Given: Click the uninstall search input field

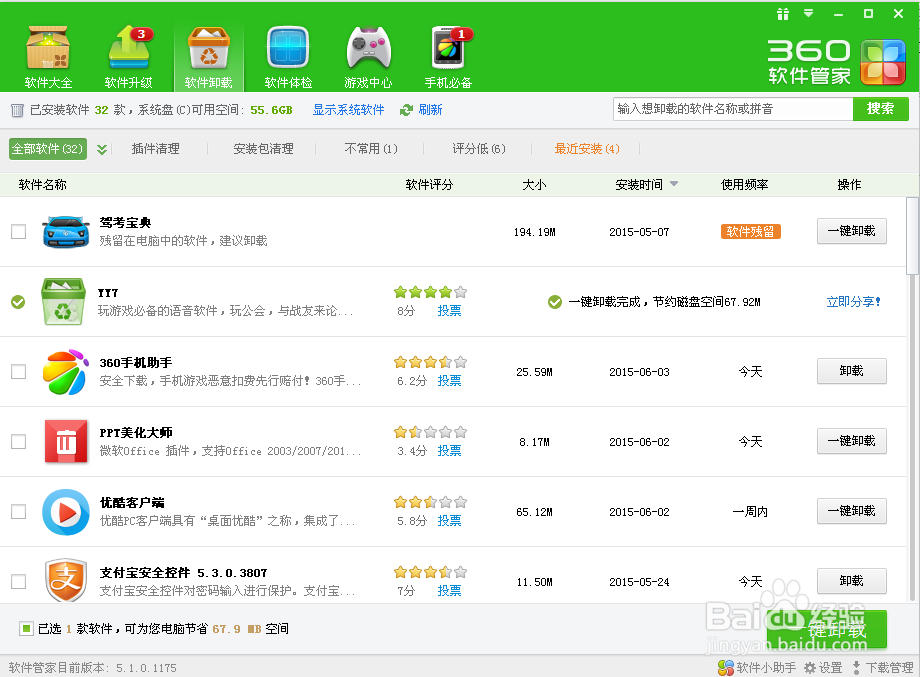Looking at the screenshot, I should pos(733,109).
